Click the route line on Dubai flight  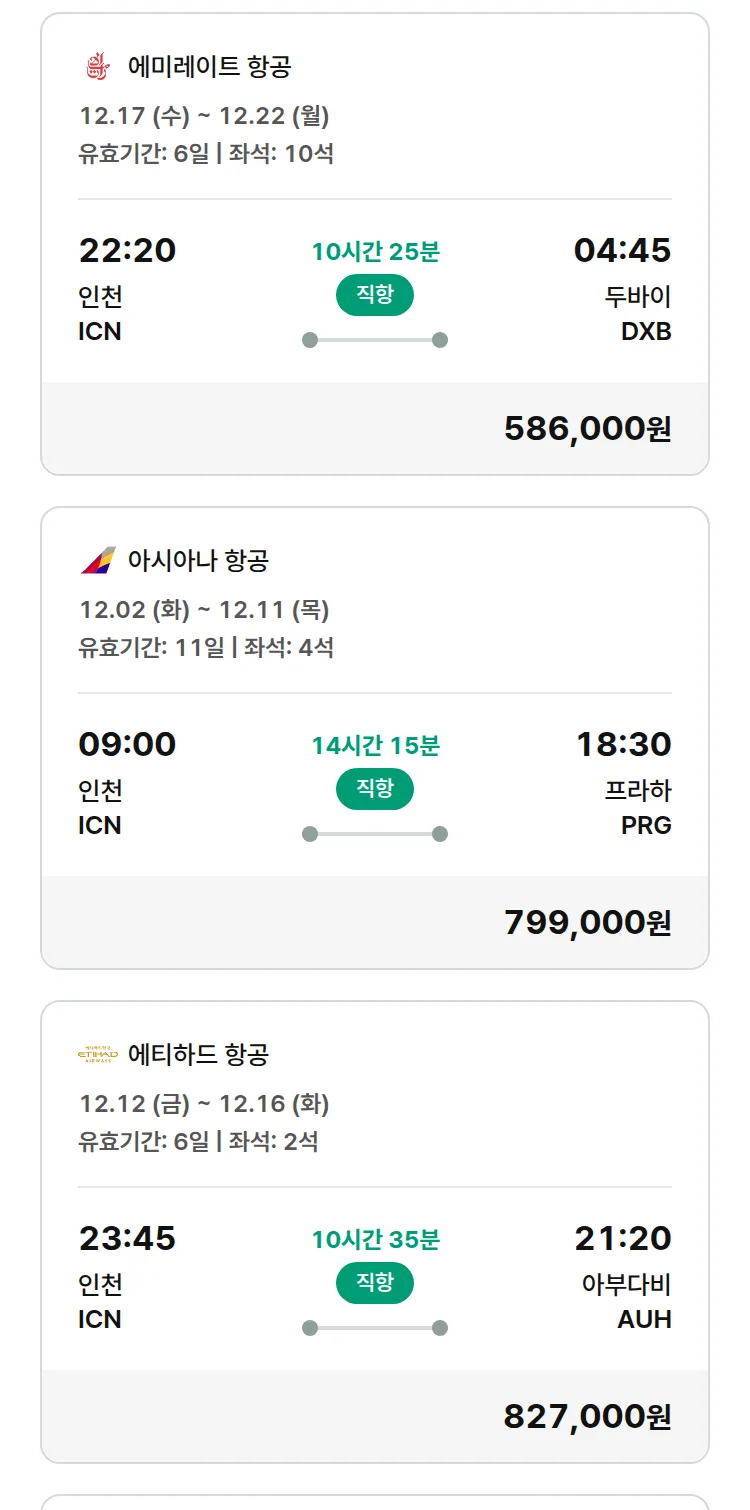375,340
